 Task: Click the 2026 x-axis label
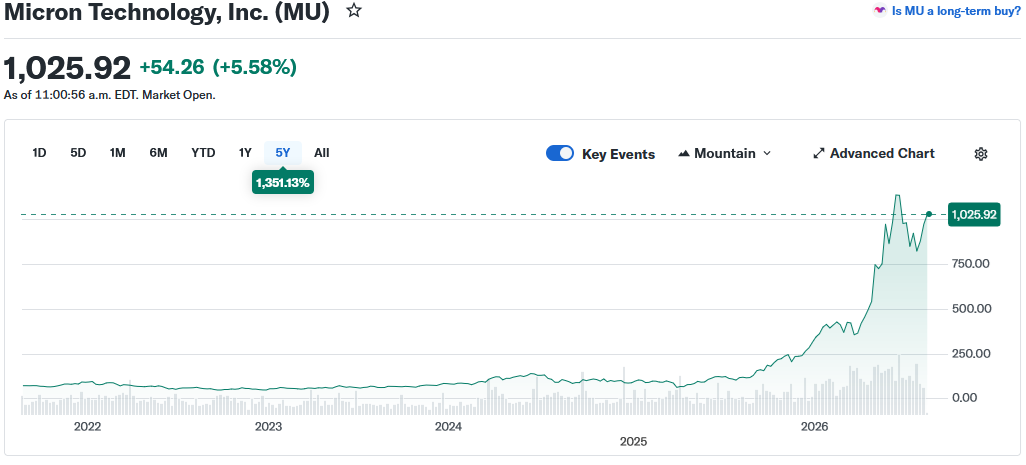pyautogui.click(x=815, y=427)
